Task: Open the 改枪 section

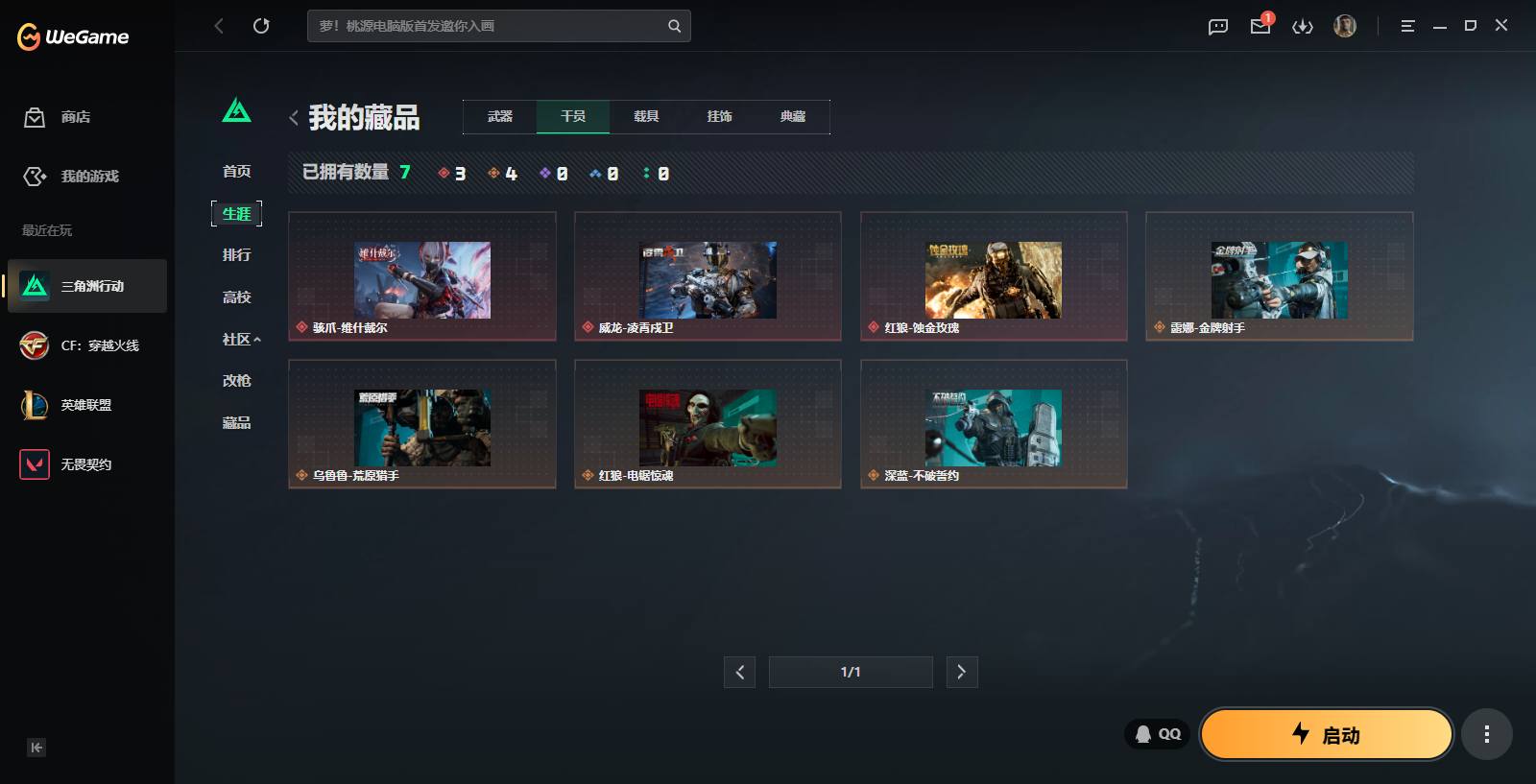Action: [x=237, y=381]
